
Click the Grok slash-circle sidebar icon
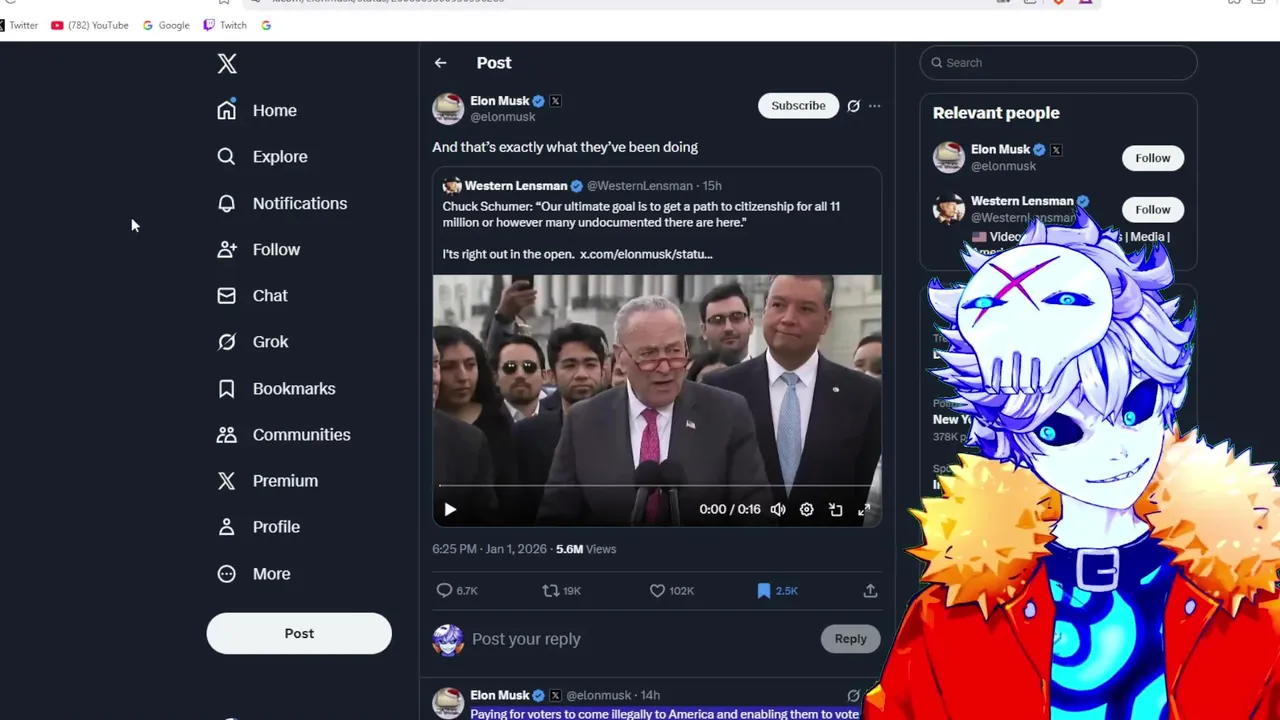[227, 342]
